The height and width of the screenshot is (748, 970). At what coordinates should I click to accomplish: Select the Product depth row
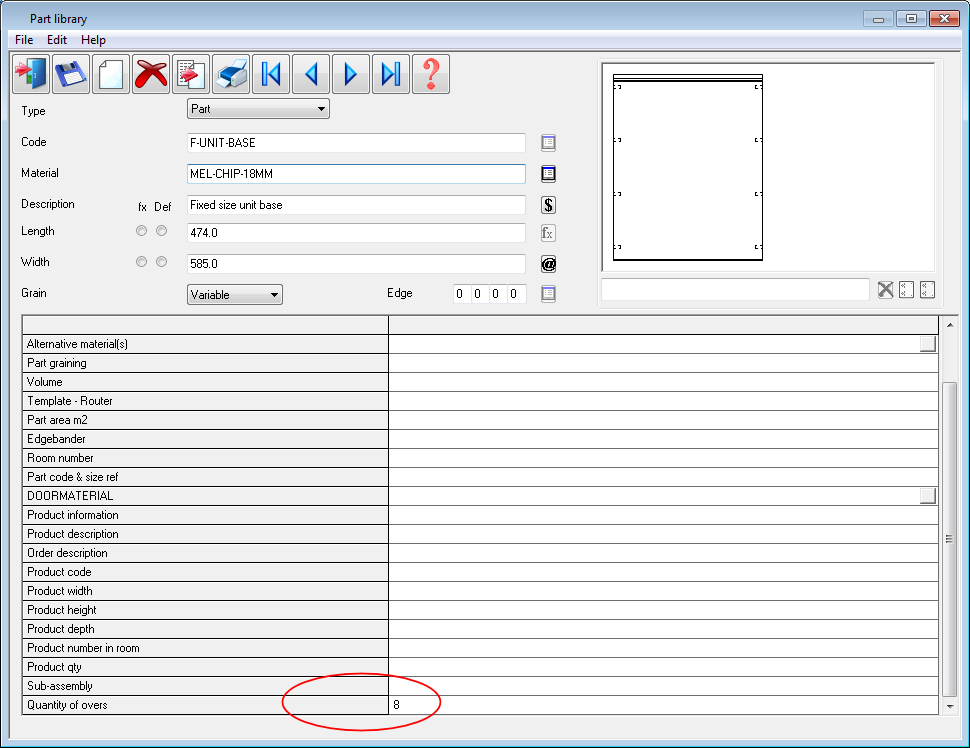480,629
